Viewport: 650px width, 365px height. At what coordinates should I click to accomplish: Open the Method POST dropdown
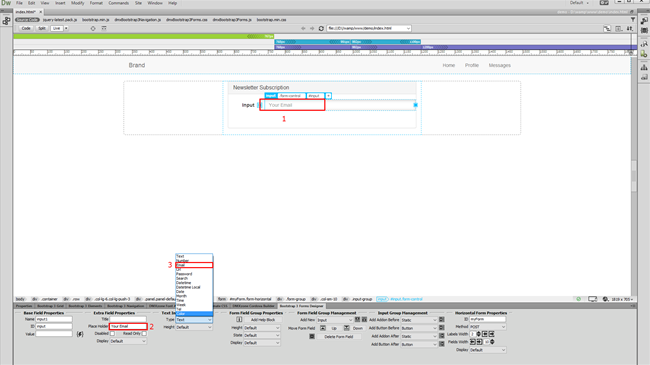click(x=488, y=327)
